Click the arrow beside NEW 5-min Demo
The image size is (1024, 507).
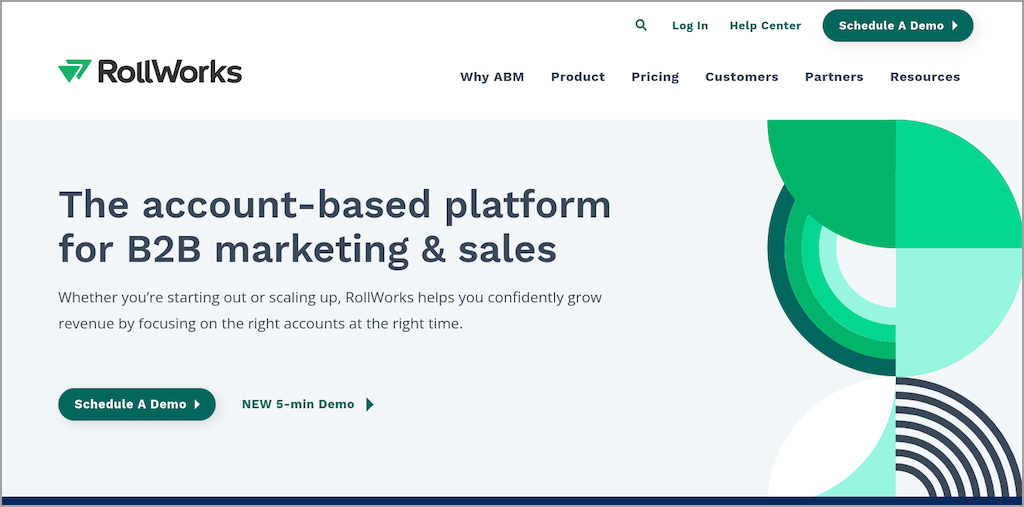click(370, 405)
